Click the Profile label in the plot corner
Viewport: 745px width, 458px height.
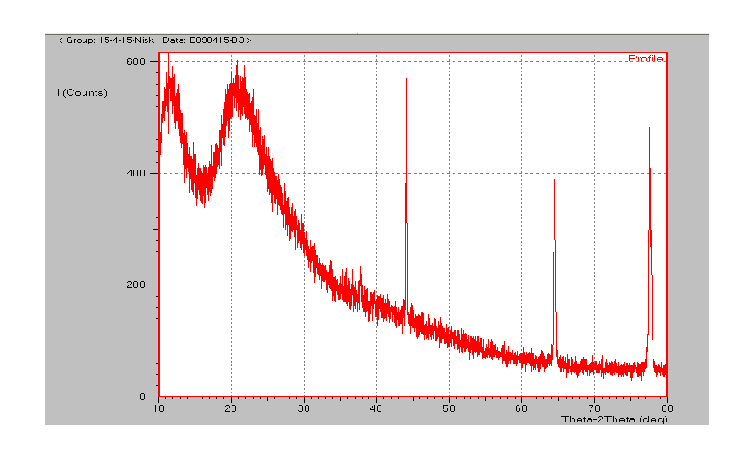(x=645, y=59)
